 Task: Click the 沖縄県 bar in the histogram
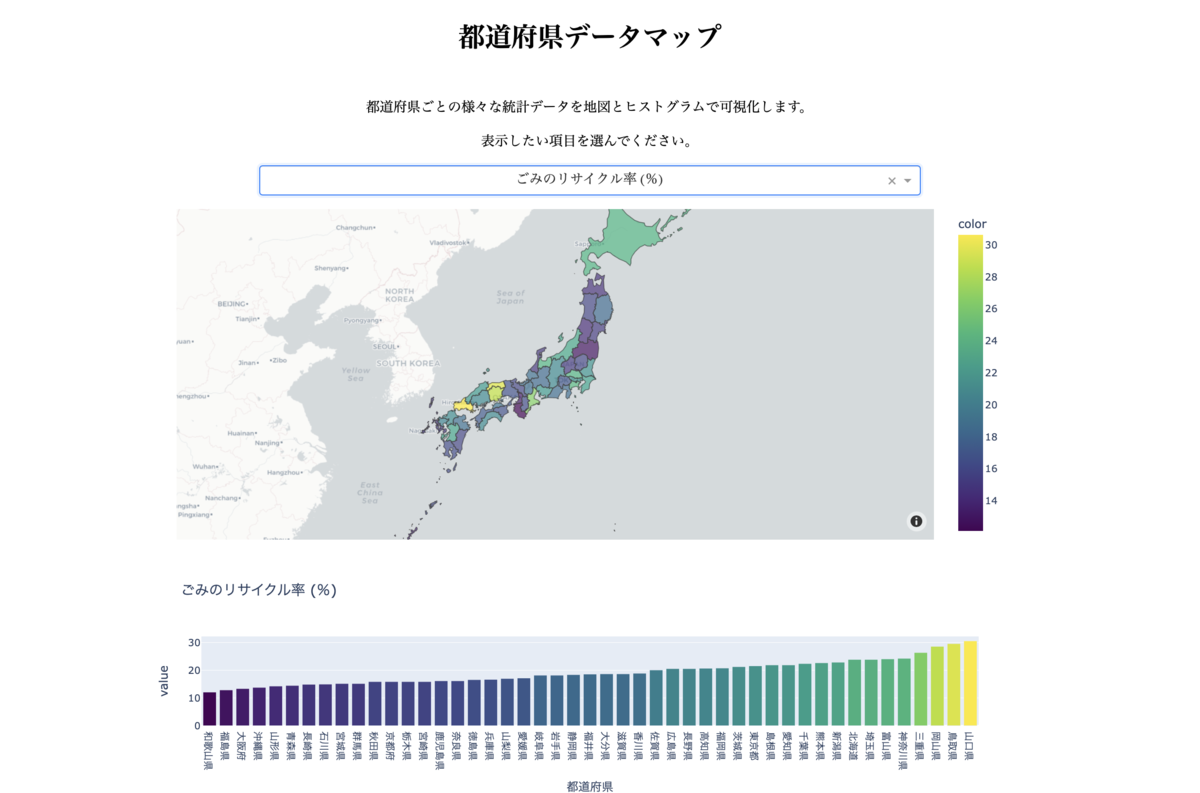[259, 706]
